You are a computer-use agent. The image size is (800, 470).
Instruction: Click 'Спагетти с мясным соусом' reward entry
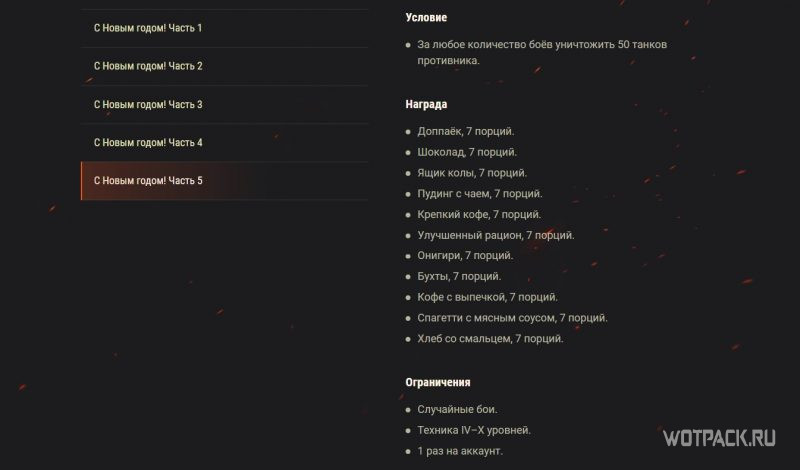512,318
